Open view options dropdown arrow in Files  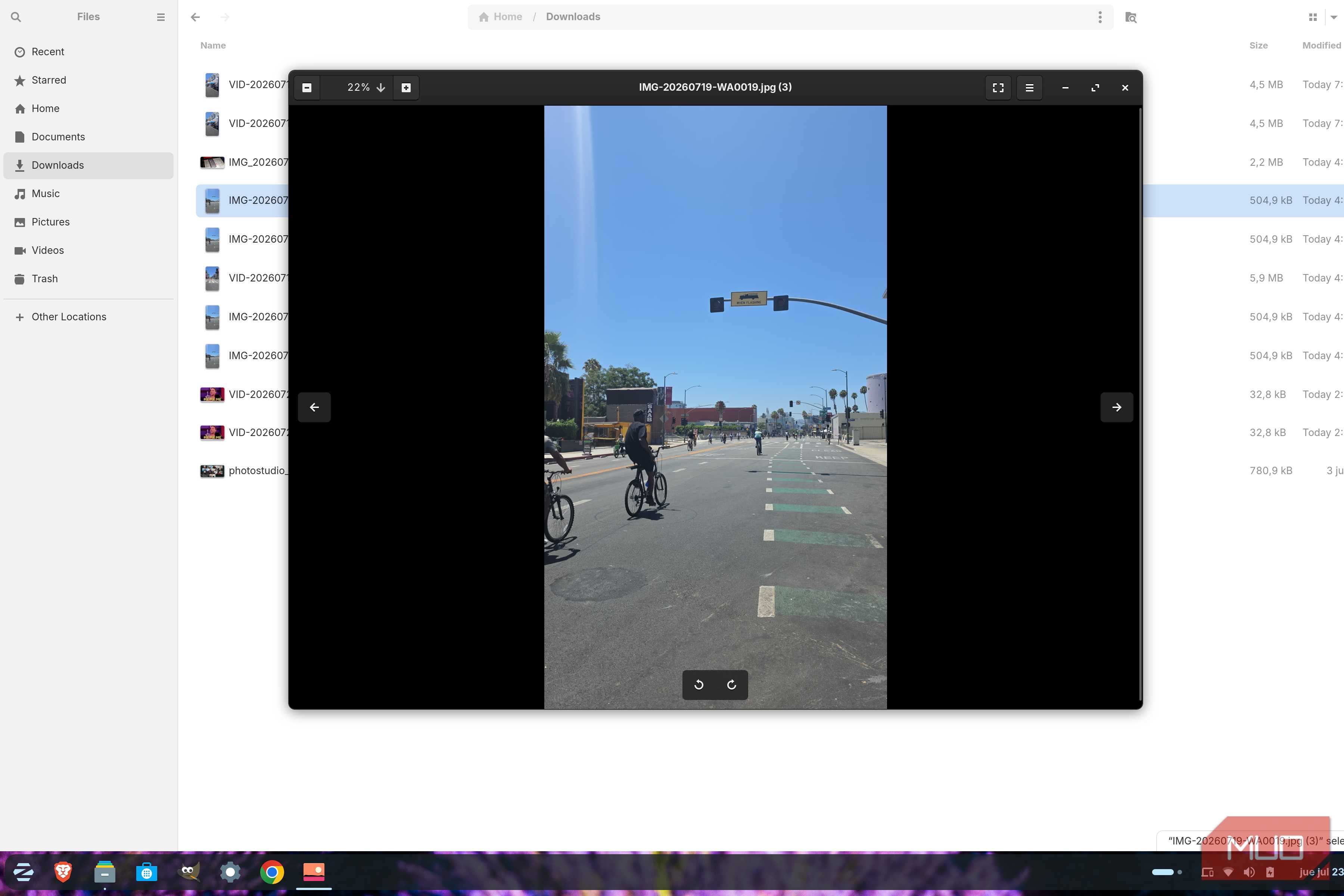click(1334, 17)
